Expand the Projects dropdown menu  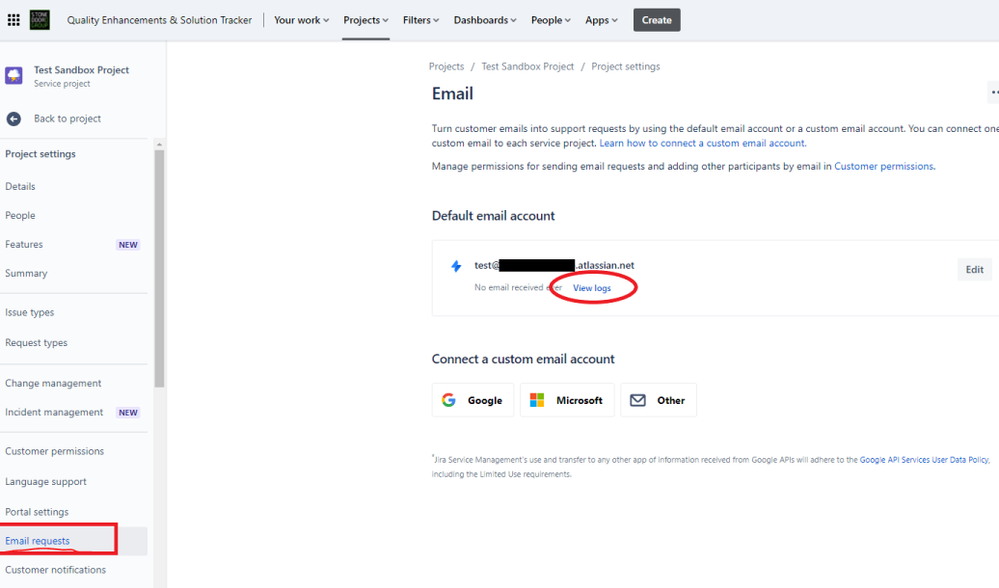pos(366,20)
